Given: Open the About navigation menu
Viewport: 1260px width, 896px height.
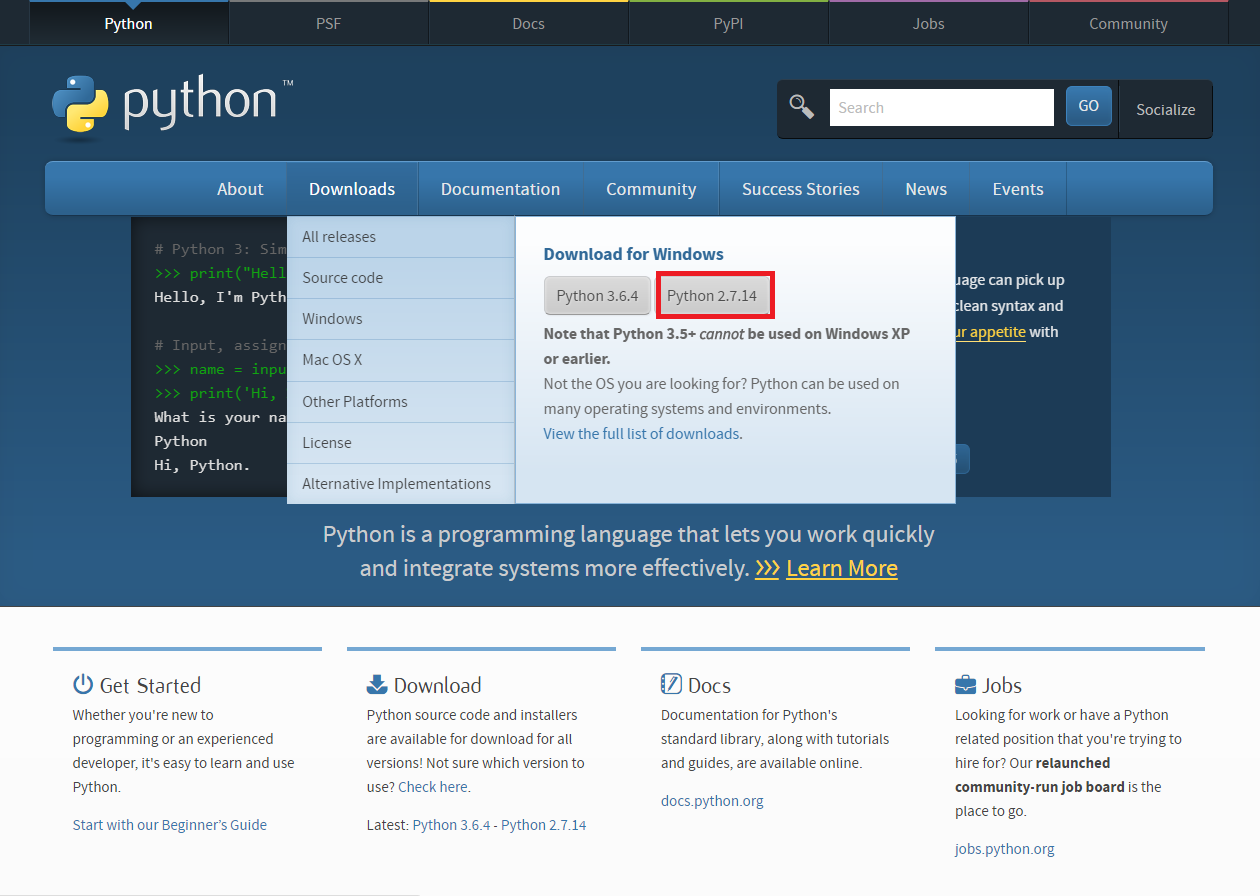Looking at the screenshot, I should pos(240,189).
